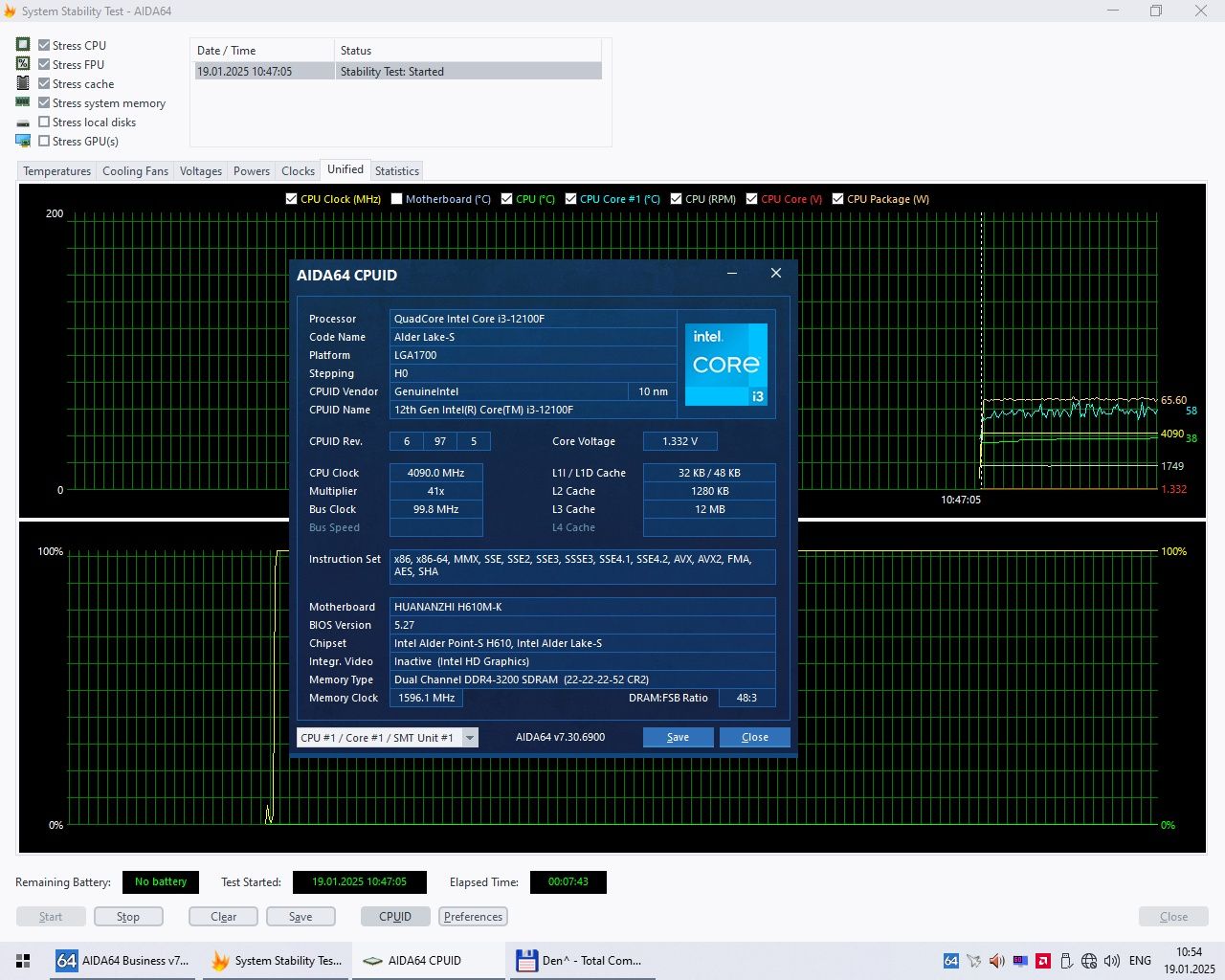Click the Stress CPU icon
The image size is (1225, 980).
[x=23, y=44]
